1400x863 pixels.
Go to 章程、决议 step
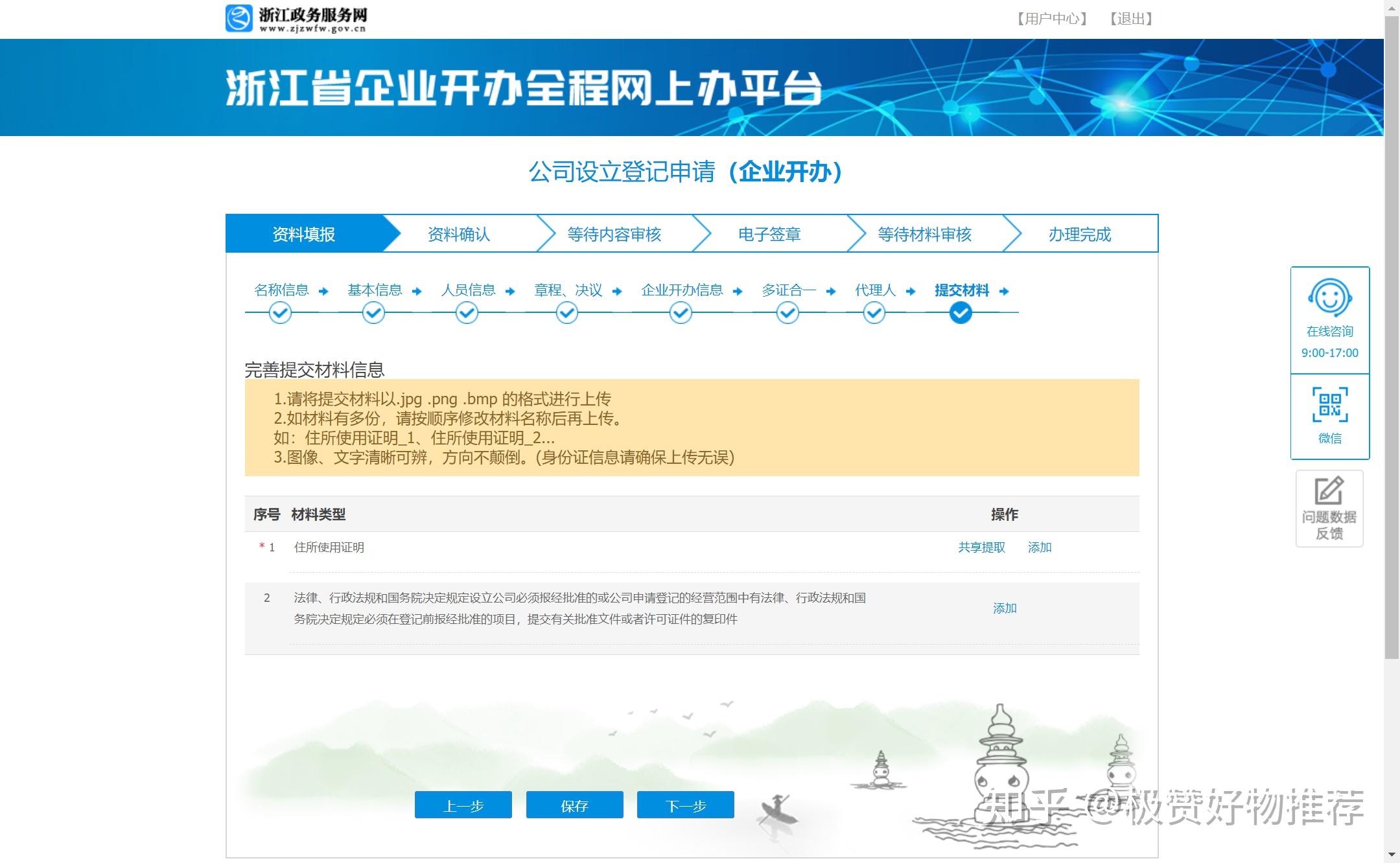pos(568,290)
